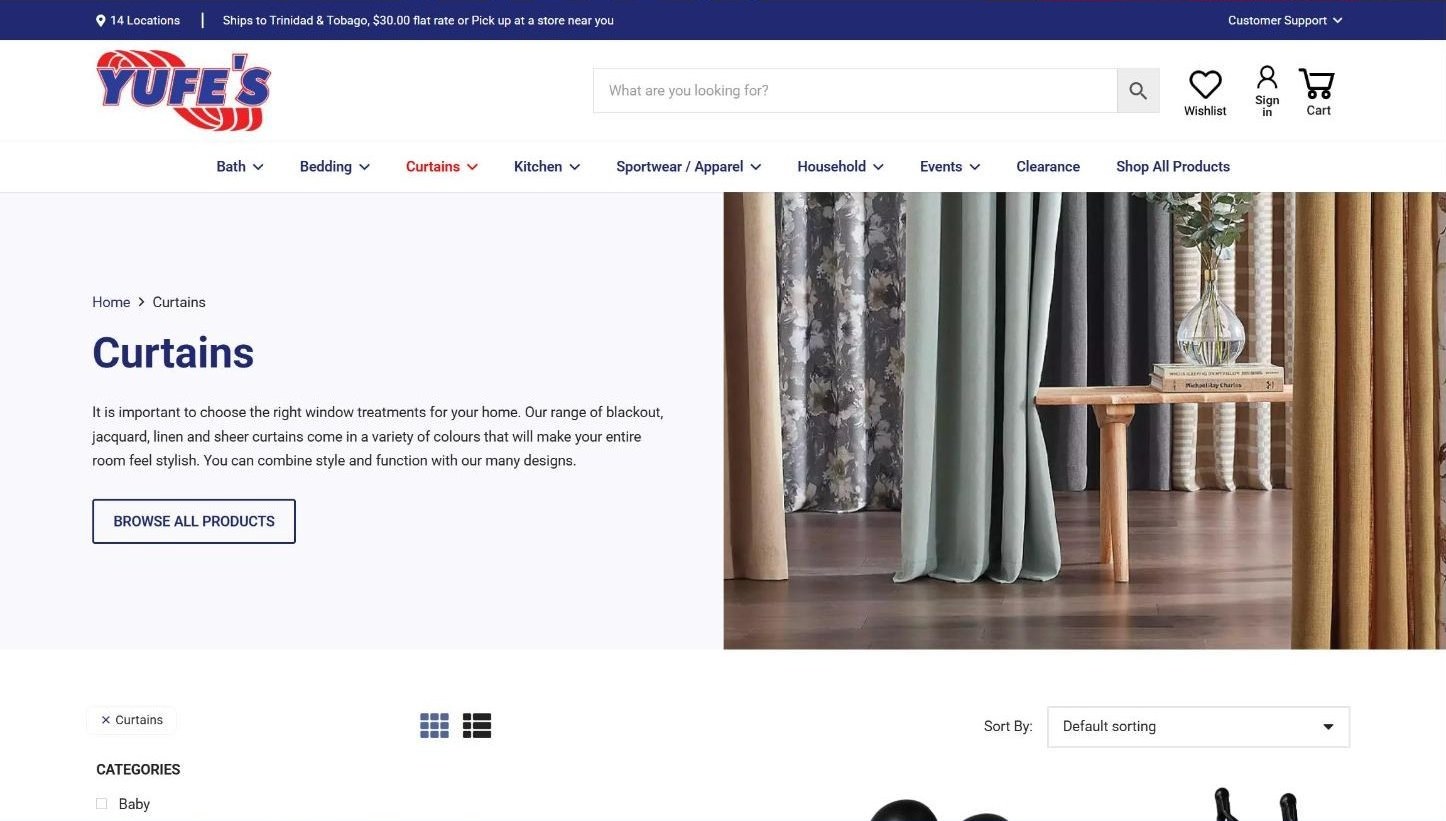
Task: Open Shop All Products
Action: [x=1173, y=167]
